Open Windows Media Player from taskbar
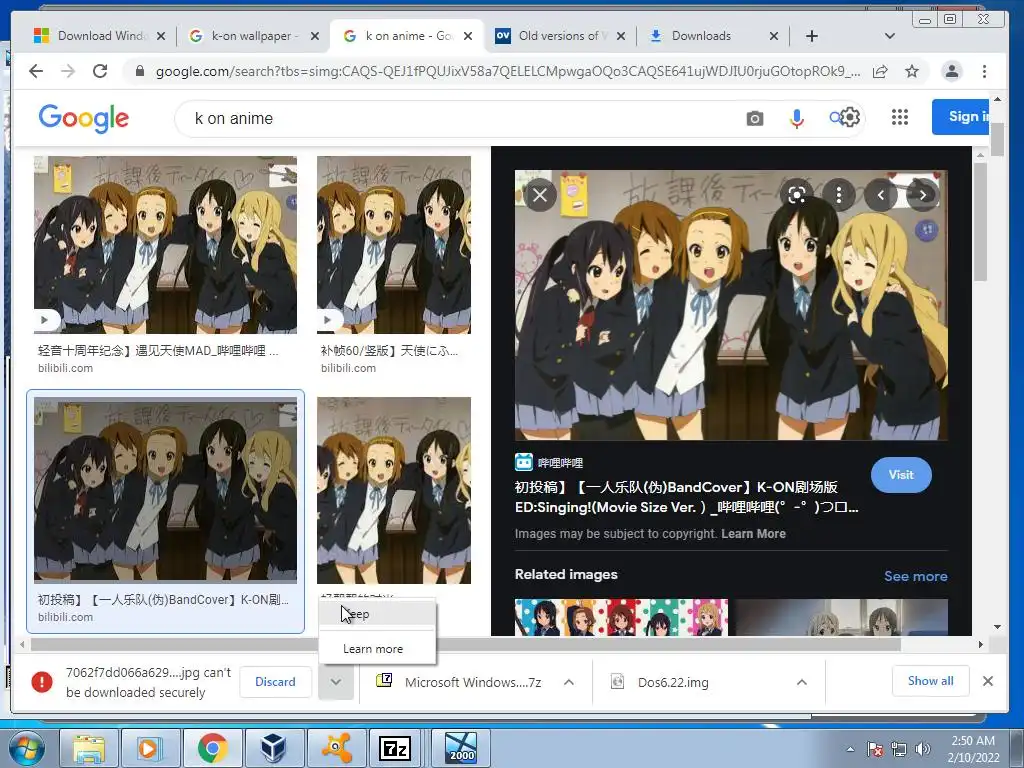The width and height of the screenshot is (1024, 768). coord(150,748)
